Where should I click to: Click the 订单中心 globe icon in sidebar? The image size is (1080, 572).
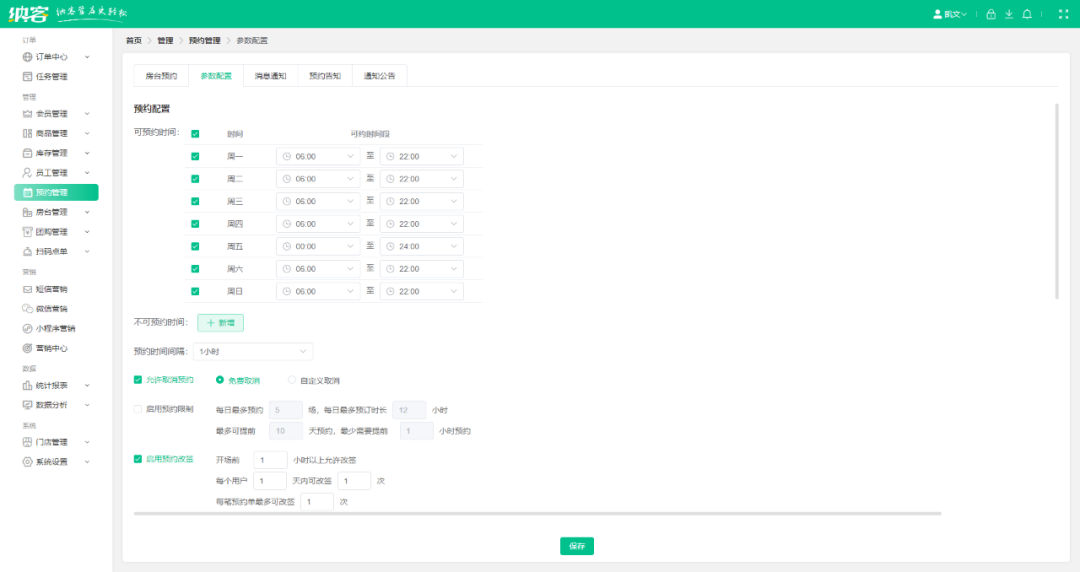coord(28,57)
